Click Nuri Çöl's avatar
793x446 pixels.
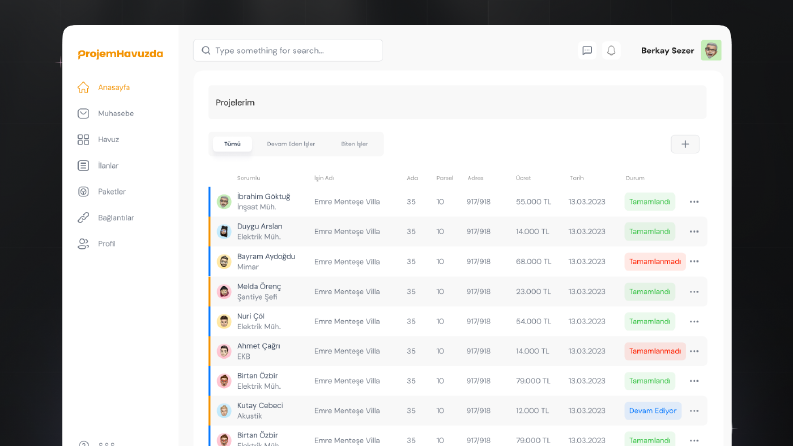224,322
